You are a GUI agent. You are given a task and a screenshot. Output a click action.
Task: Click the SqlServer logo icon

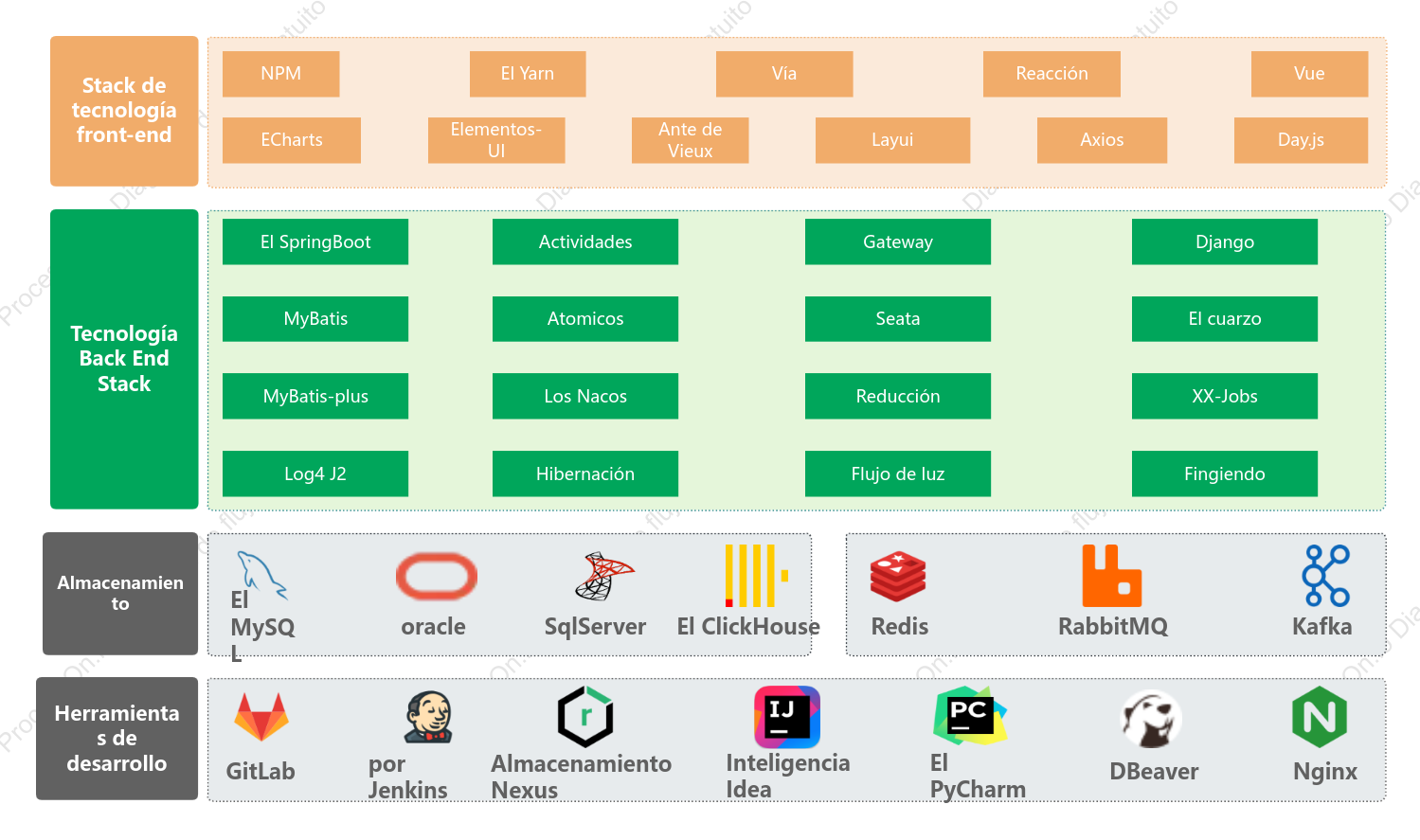(x=603, y=576)
